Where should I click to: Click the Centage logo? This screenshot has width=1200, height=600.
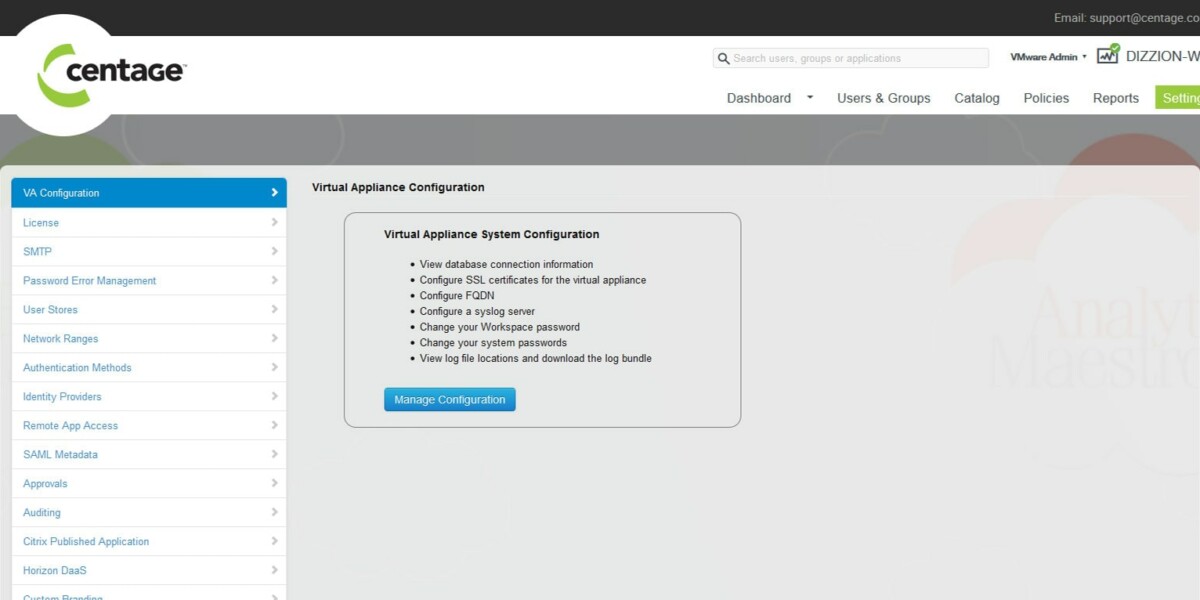[110, 73]
